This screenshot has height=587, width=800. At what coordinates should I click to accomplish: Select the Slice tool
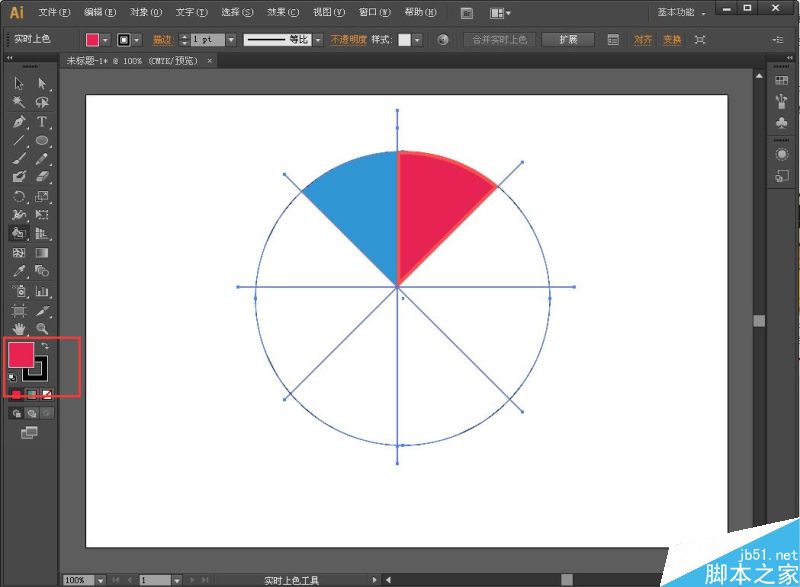(x=42, y=311)
